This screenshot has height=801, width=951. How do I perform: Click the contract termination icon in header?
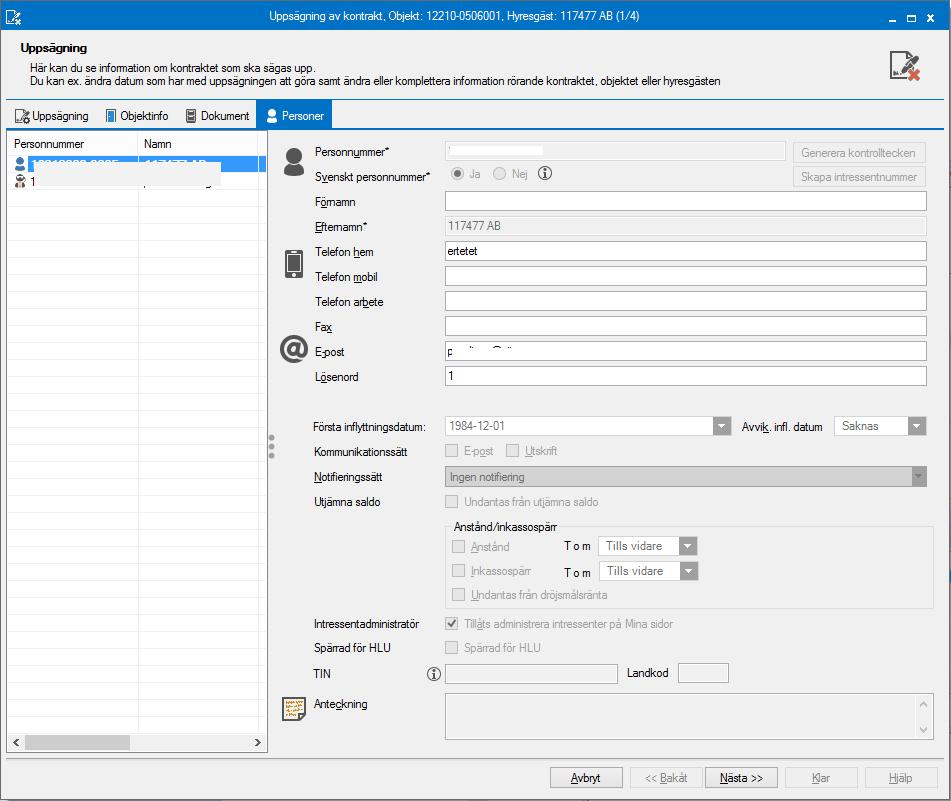pos(904,65)
